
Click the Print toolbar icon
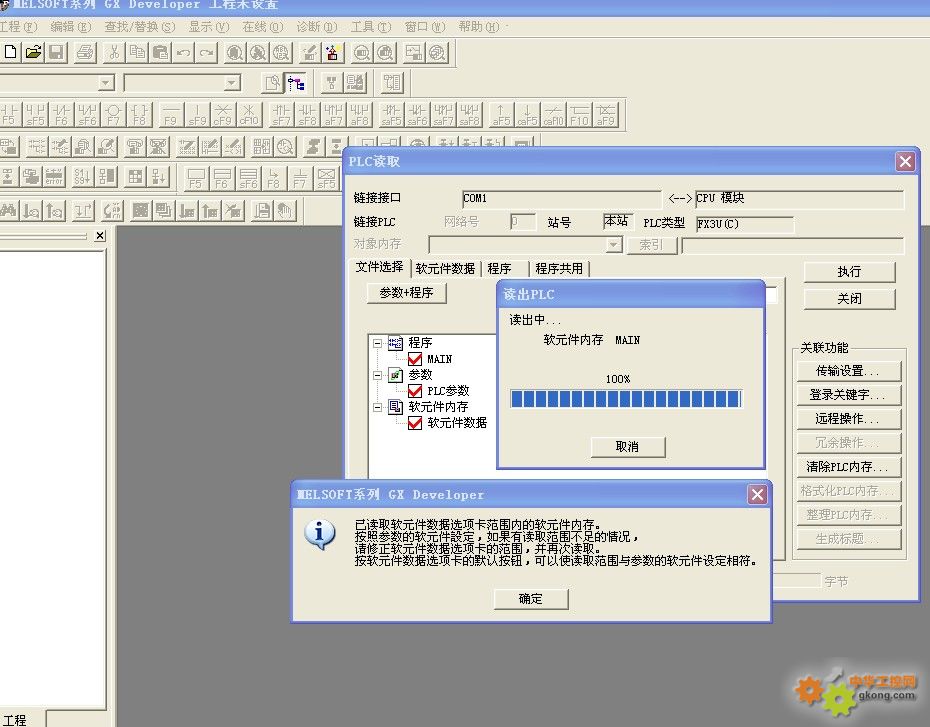tap(86, 52)
